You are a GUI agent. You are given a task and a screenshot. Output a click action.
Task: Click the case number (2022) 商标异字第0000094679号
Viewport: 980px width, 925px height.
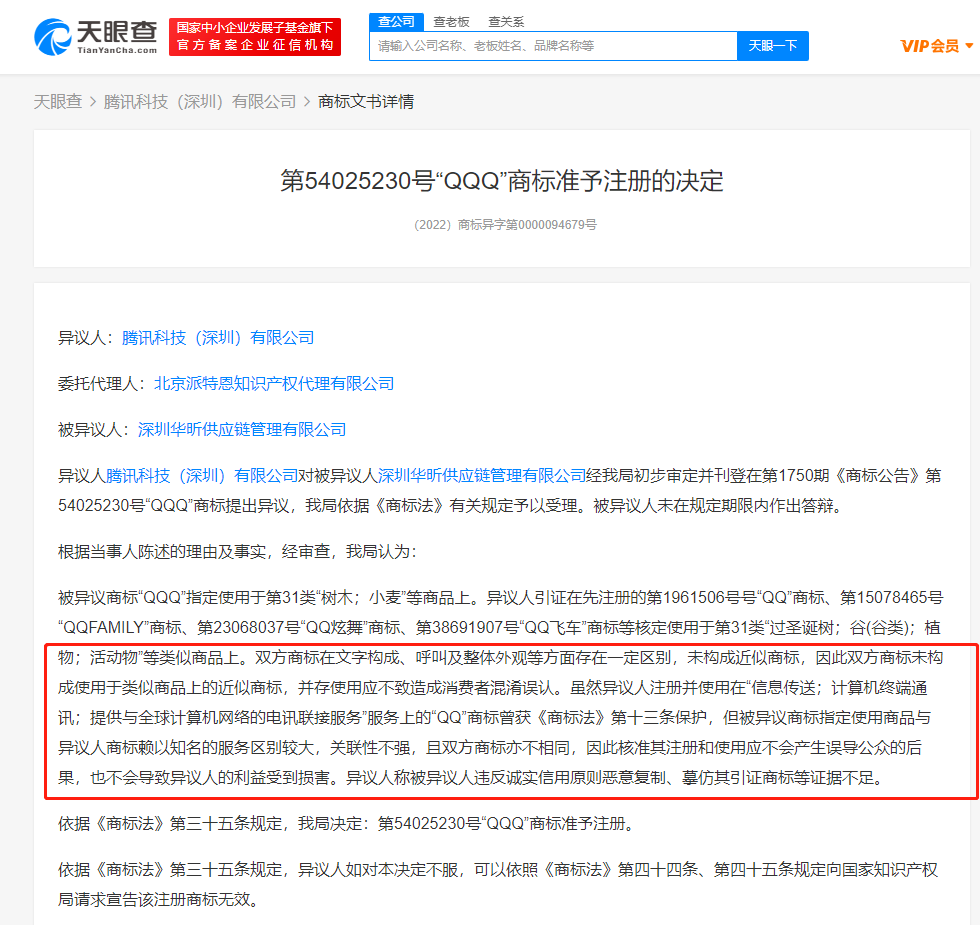490,226
